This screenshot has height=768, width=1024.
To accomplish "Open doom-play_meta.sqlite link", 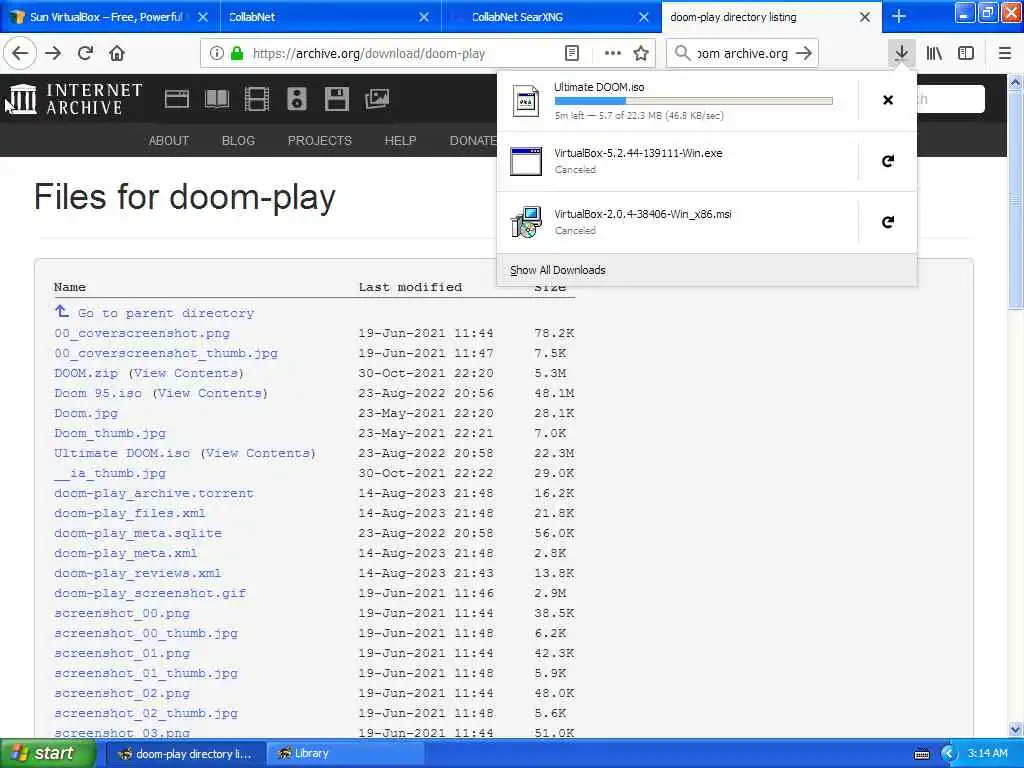I will click(x=138, y=533).
